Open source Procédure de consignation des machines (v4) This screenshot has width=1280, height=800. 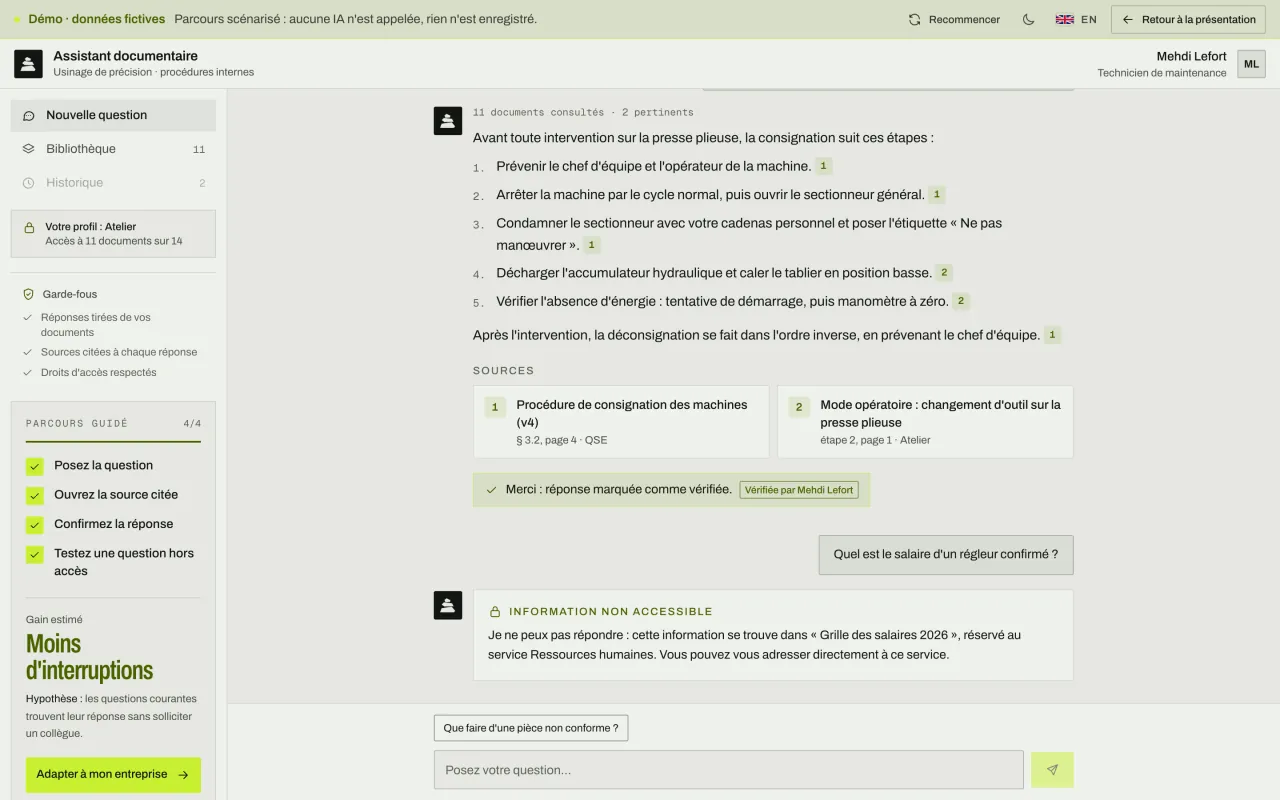(621, 422)
